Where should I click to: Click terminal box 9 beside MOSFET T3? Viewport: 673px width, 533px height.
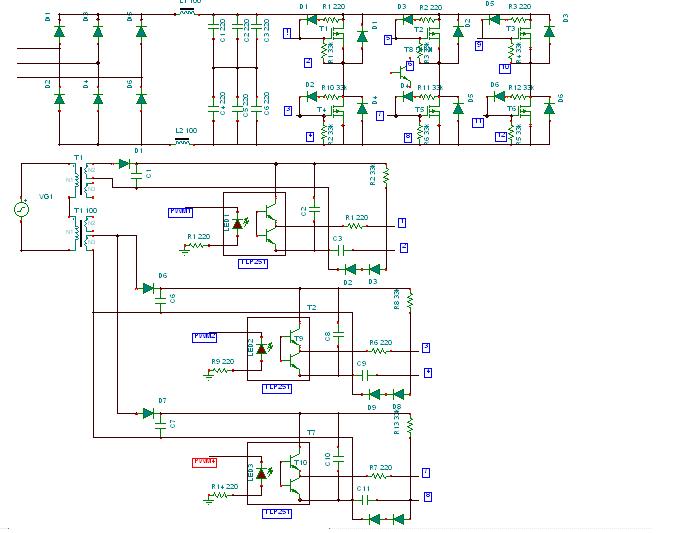(x=479, y=45)
